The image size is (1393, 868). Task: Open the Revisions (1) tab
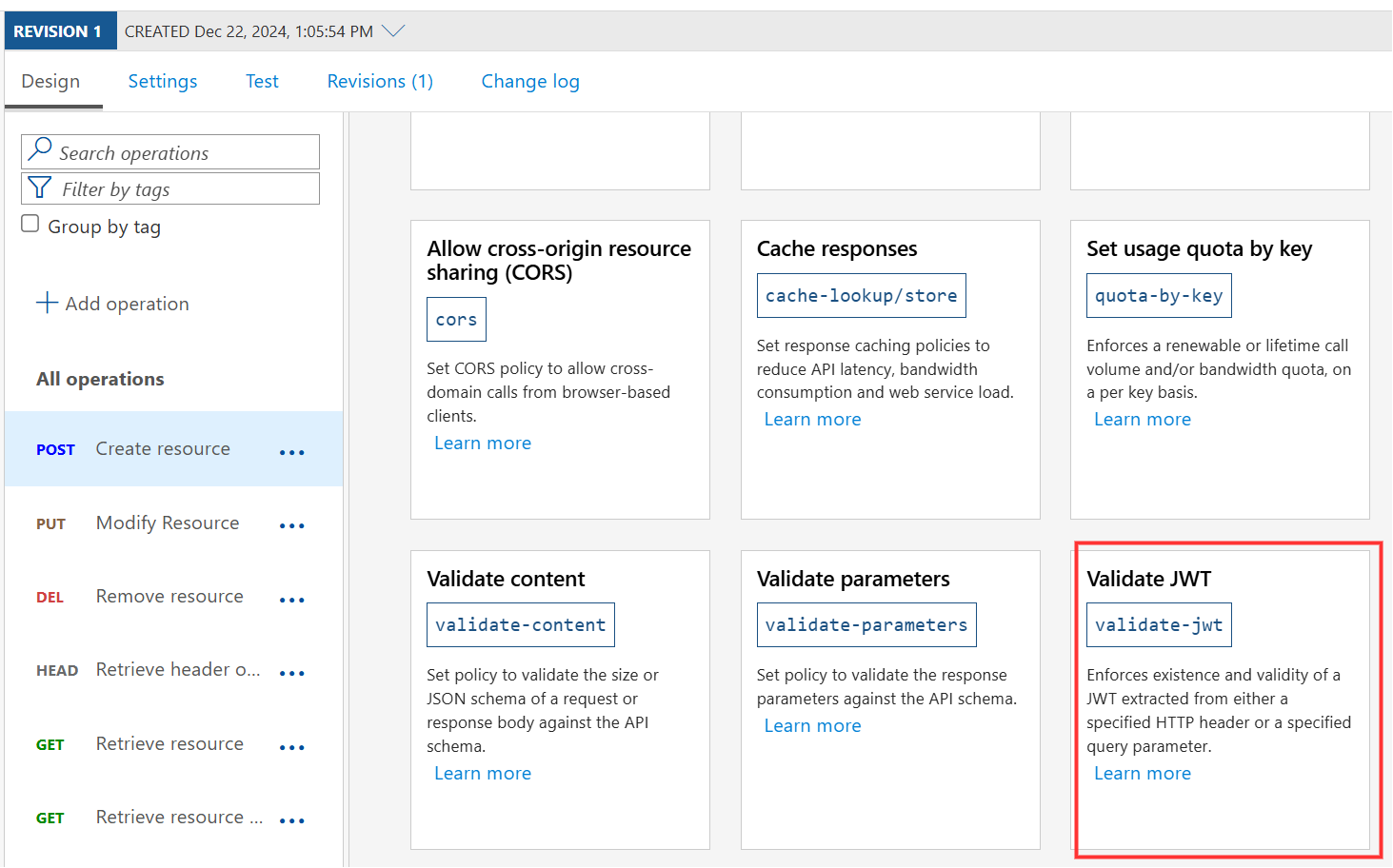380,82
